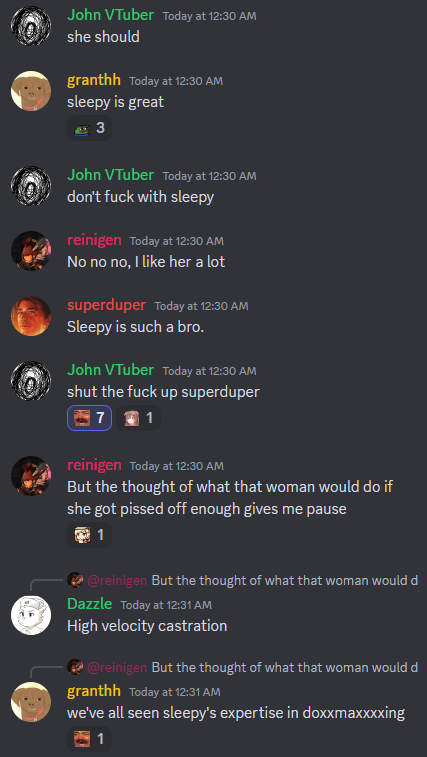This screenshot has width=427, height=757.
Task: Toggle the reaction under granthh's last message
Action: pyautogui.click(x=89, y=739)
